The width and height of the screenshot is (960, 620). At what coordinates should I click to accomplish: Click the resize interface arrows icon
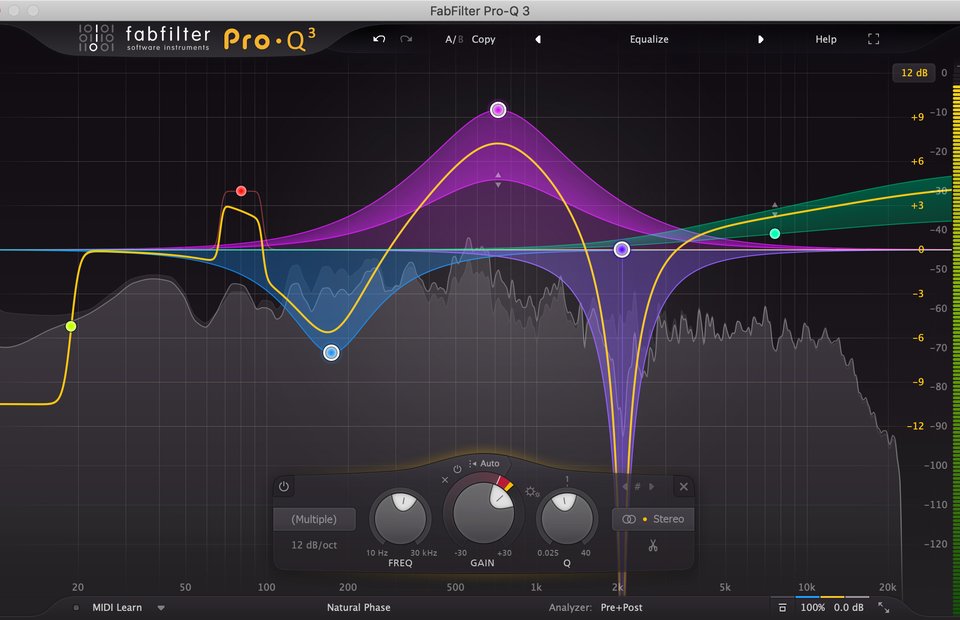click(x=883, y=607)
